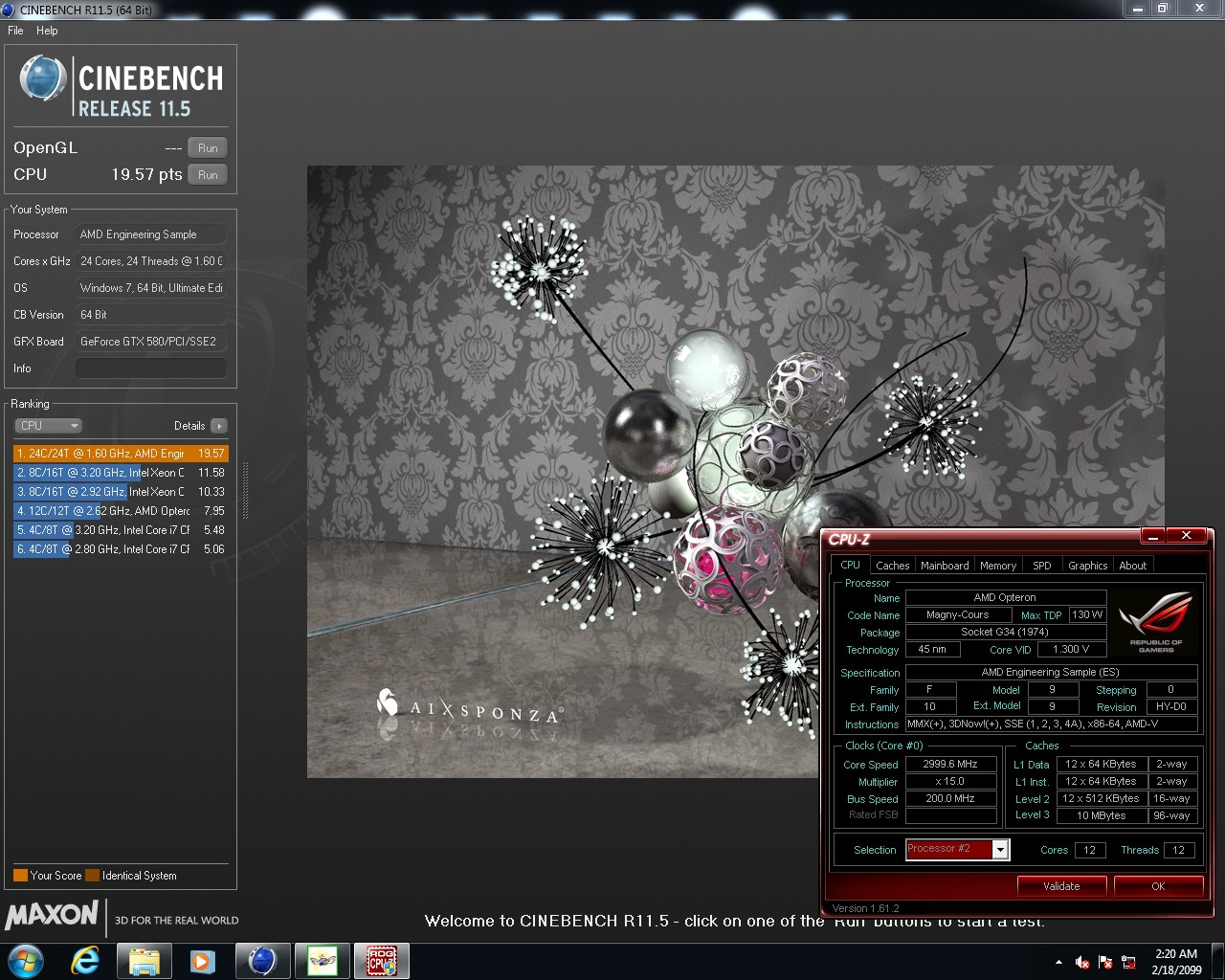Switch to the SPD tab in CPU-Z
1225x980 pixels.
point(1042,566)
